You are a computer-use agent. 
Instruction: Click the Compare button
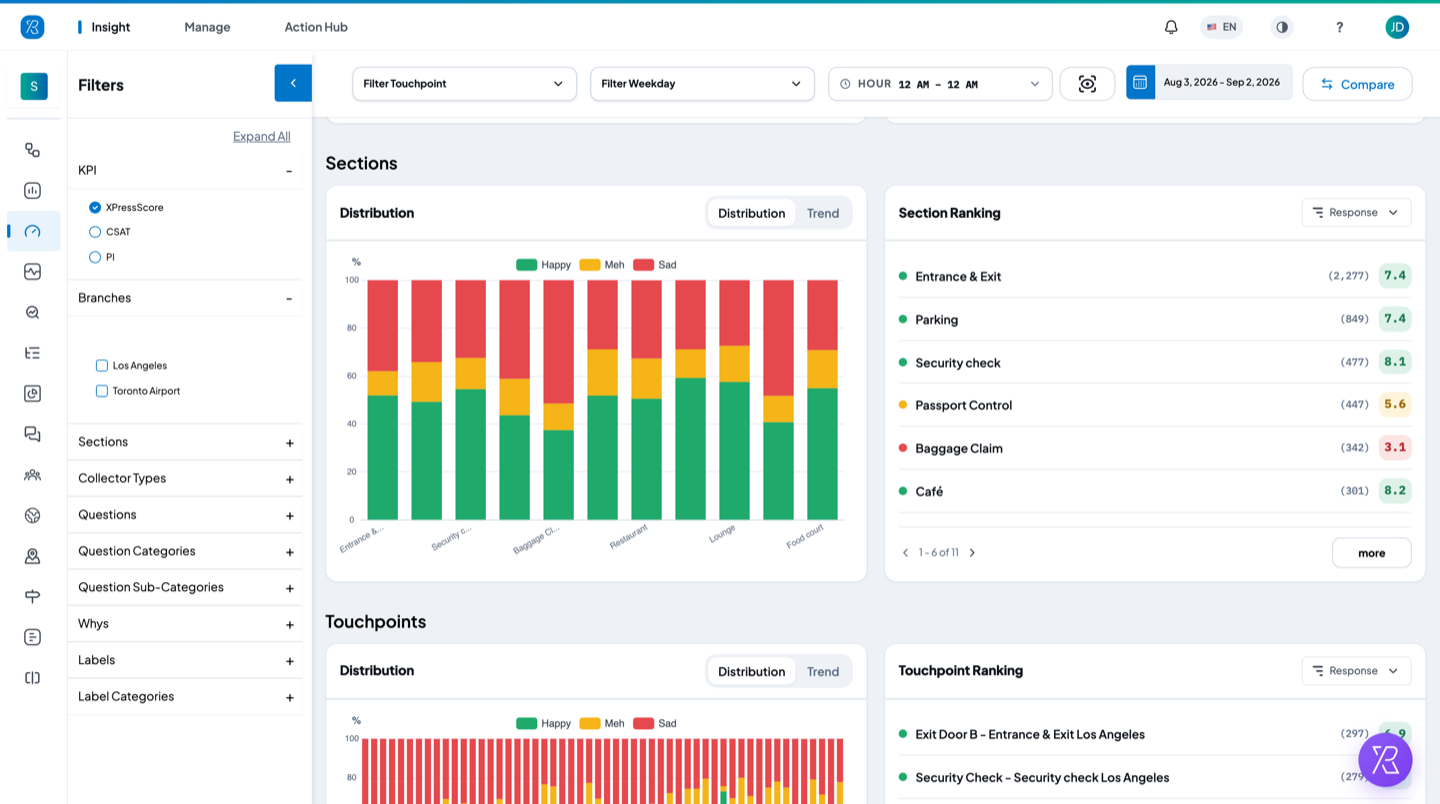point(1357,84)
